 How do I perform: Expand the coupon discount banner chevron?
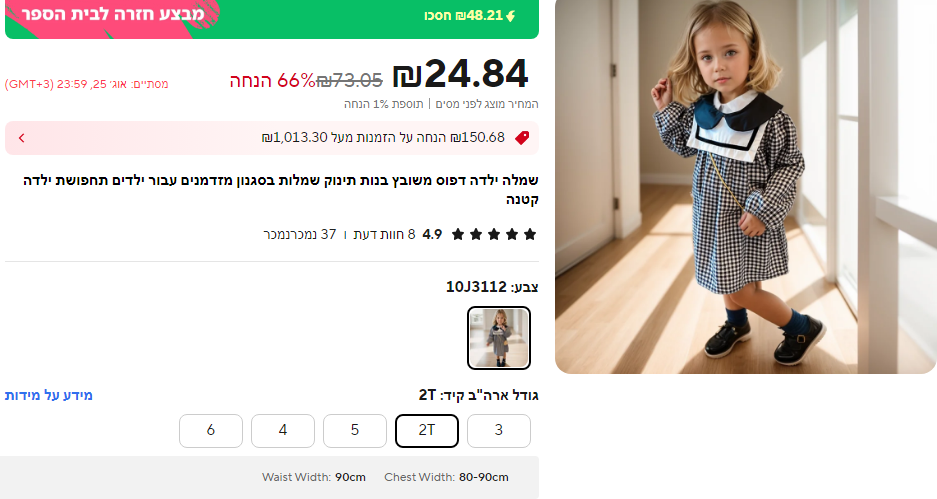[22, 138]
